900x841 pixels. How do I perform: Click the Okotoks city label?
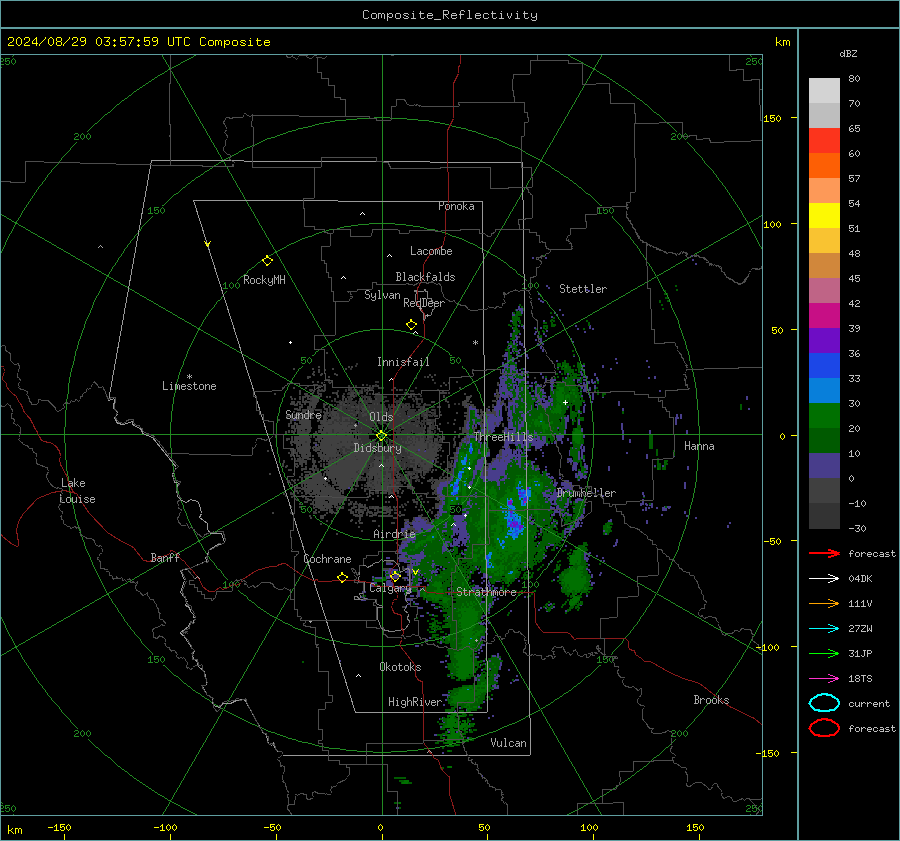(400, 667)
